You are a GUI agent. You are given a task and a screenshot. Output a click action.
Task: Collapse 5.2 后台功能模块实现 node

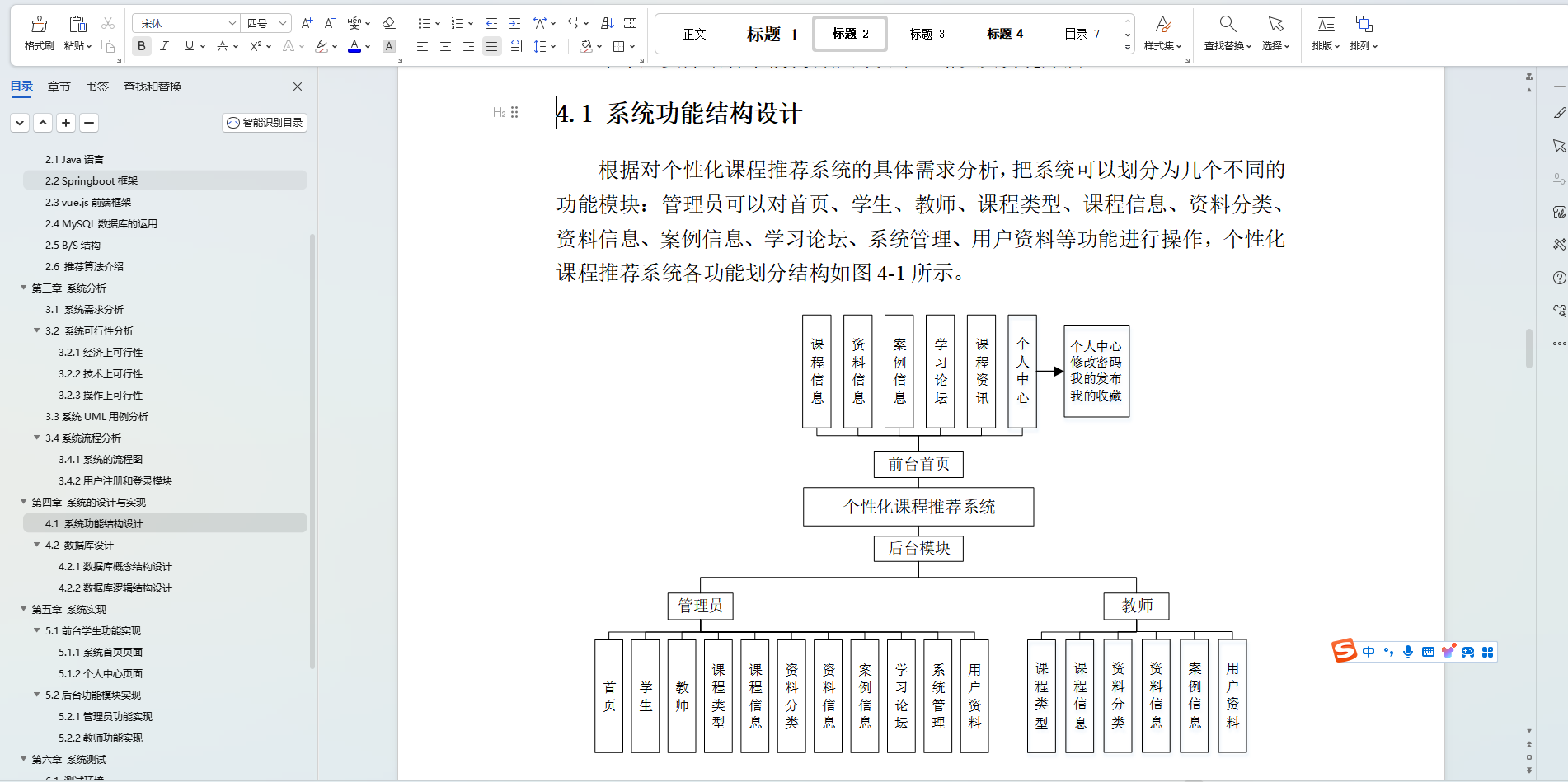tap(36, 695)
